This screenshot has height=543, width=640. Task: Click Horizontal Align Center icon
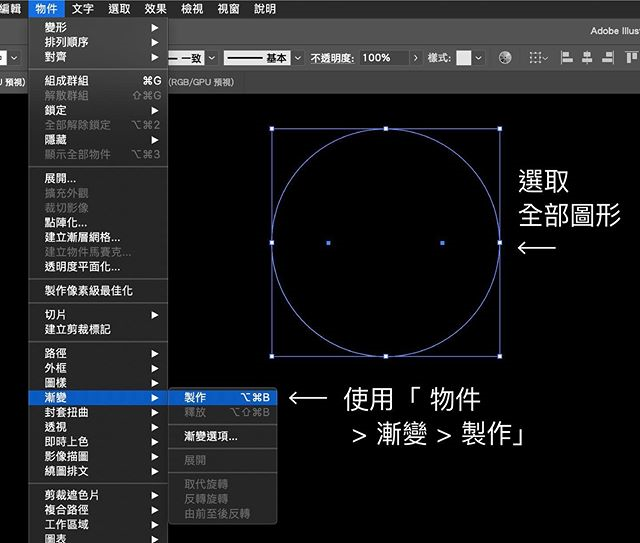[x=587, y=58]
